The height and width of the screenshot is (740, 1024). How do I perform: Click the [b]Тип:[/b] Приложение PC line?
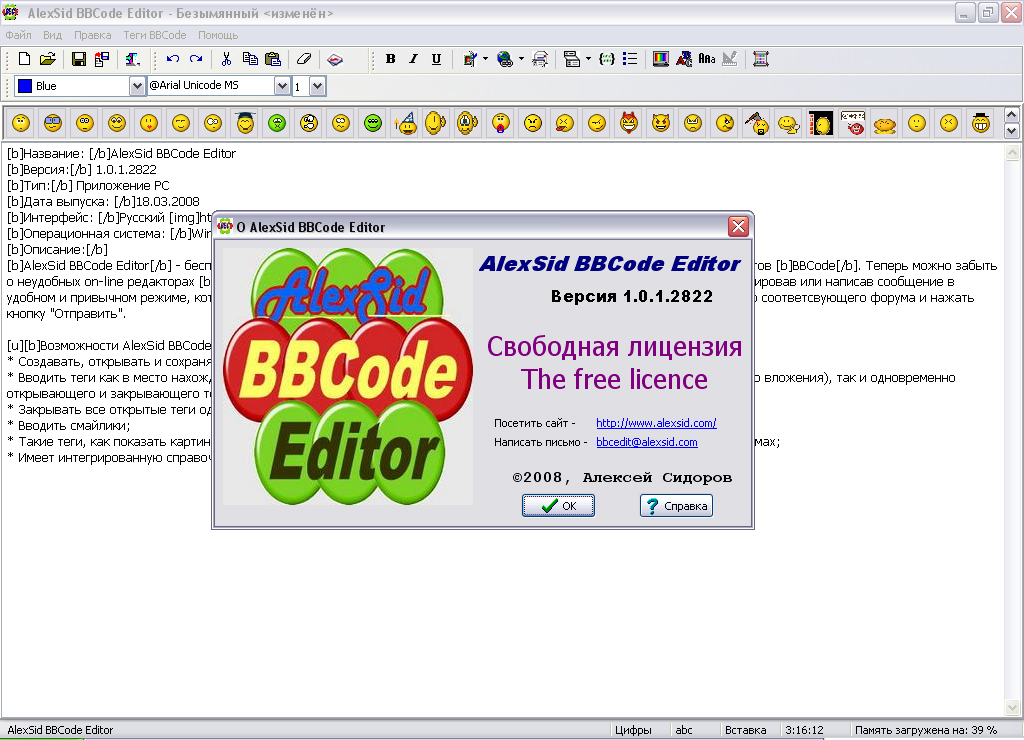pos(88,185)
